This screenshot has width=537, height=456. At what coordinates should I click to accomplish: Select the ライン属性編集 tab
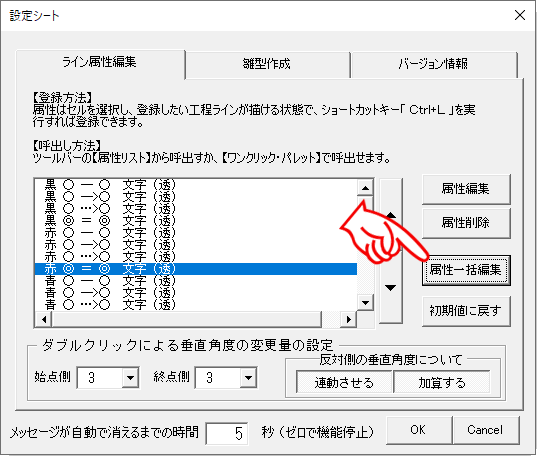(100, 63)
